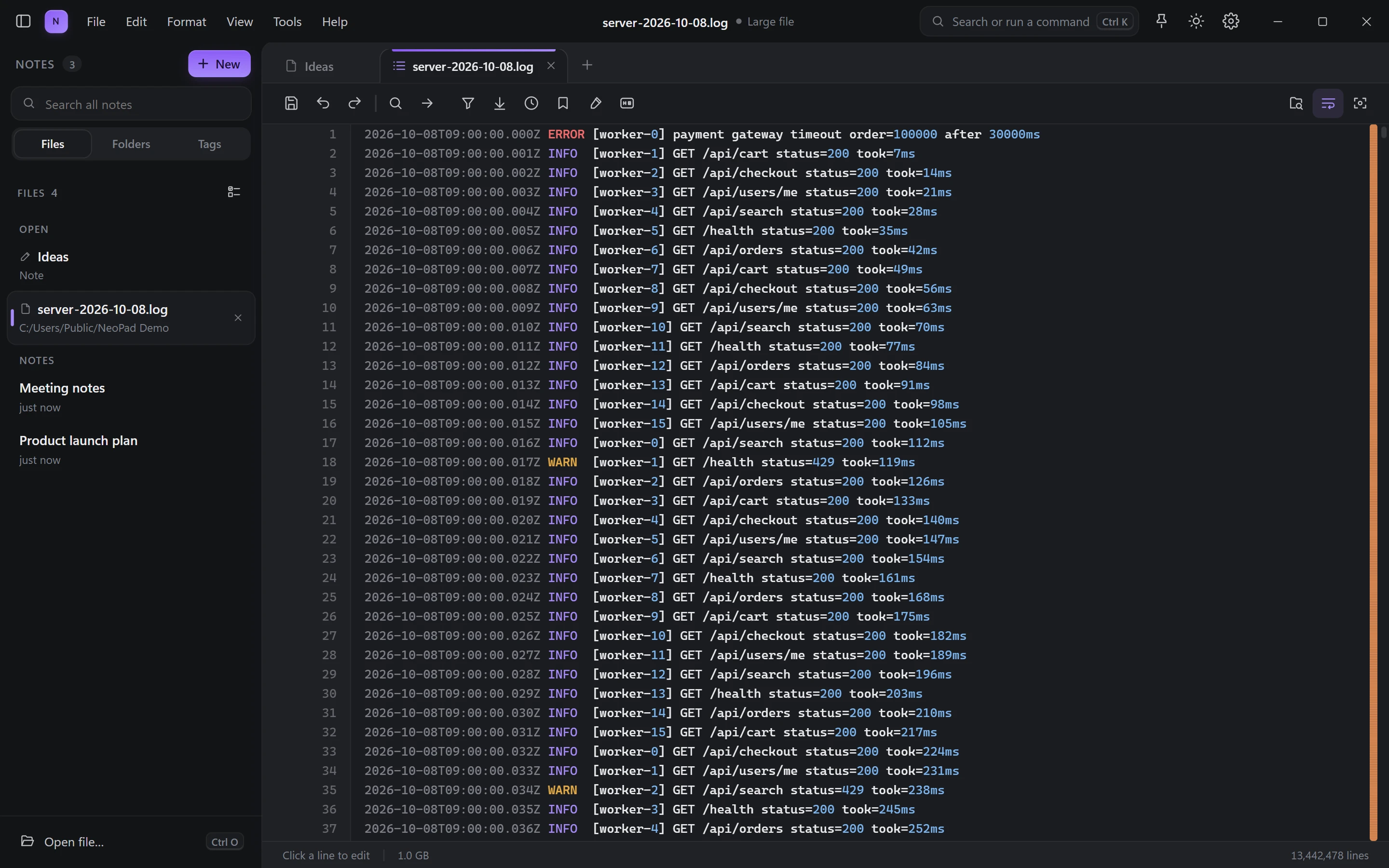The width and height of the screenshot is (1389, 868).
Task: Toggle word wrap button
Action: [x=1328, y=103]
